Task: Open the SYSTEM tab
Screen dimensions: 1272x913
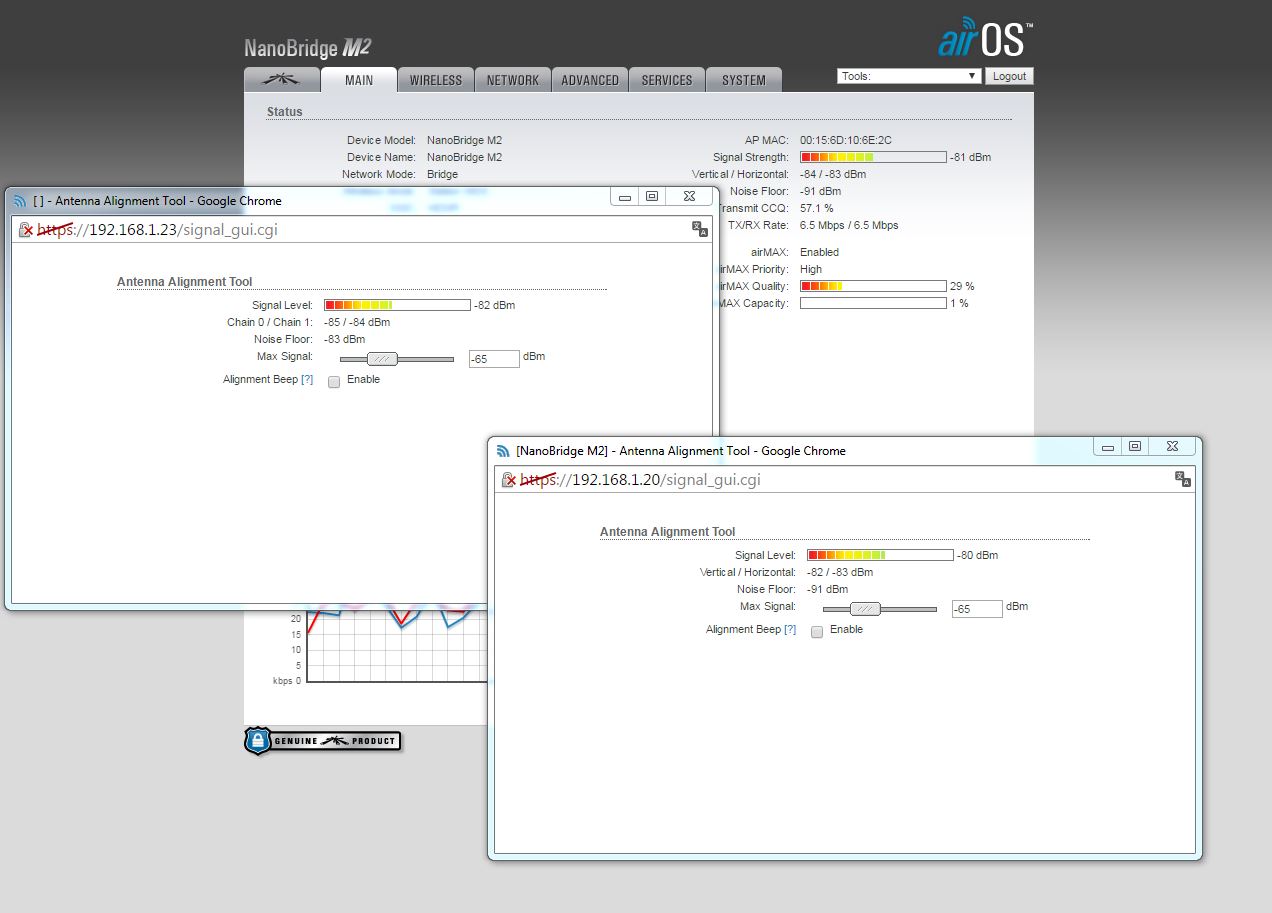Action: click(744, 80)
